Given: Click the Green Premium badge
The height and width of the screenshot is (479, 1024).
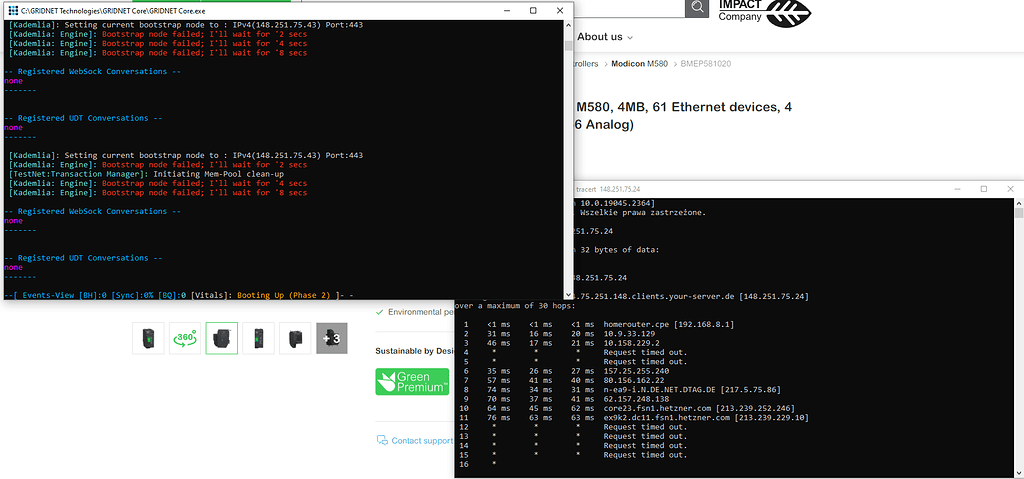Looking at the screenshot, I should tap(412, 383).
